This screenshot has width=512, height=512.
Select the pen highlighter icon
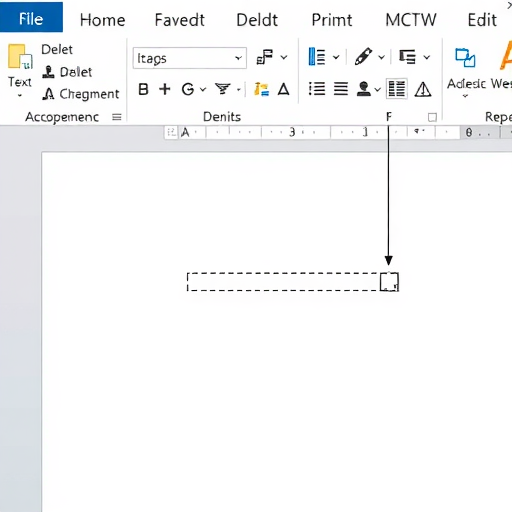point(363,56)
